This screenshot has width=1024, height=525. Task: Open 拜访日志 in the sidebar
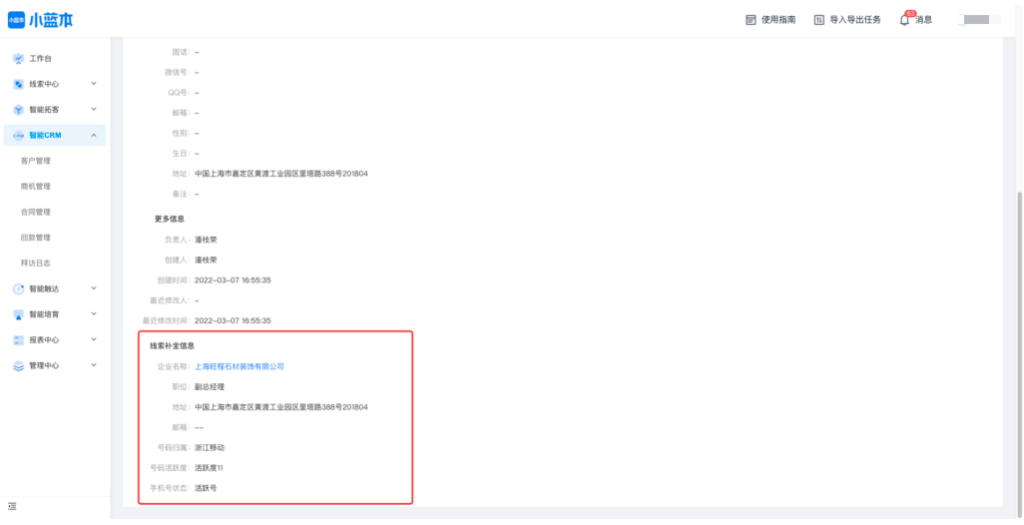[x=35, y=263]
